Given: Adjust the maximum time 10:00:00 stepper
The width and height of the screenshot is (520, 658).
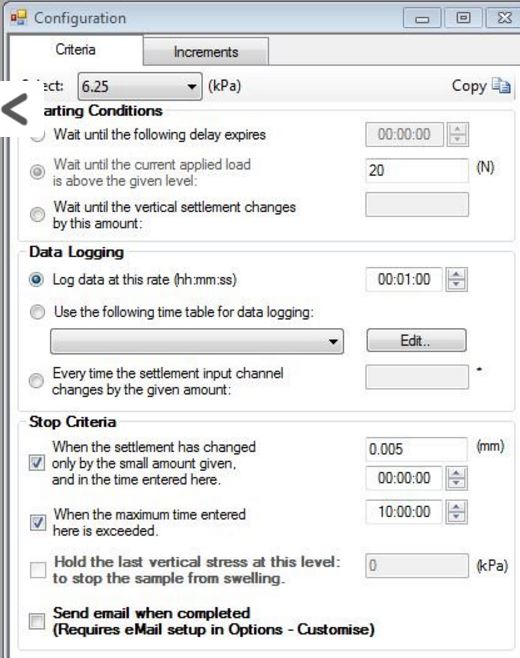Looking at the screenshot, I should click(456, 512).
